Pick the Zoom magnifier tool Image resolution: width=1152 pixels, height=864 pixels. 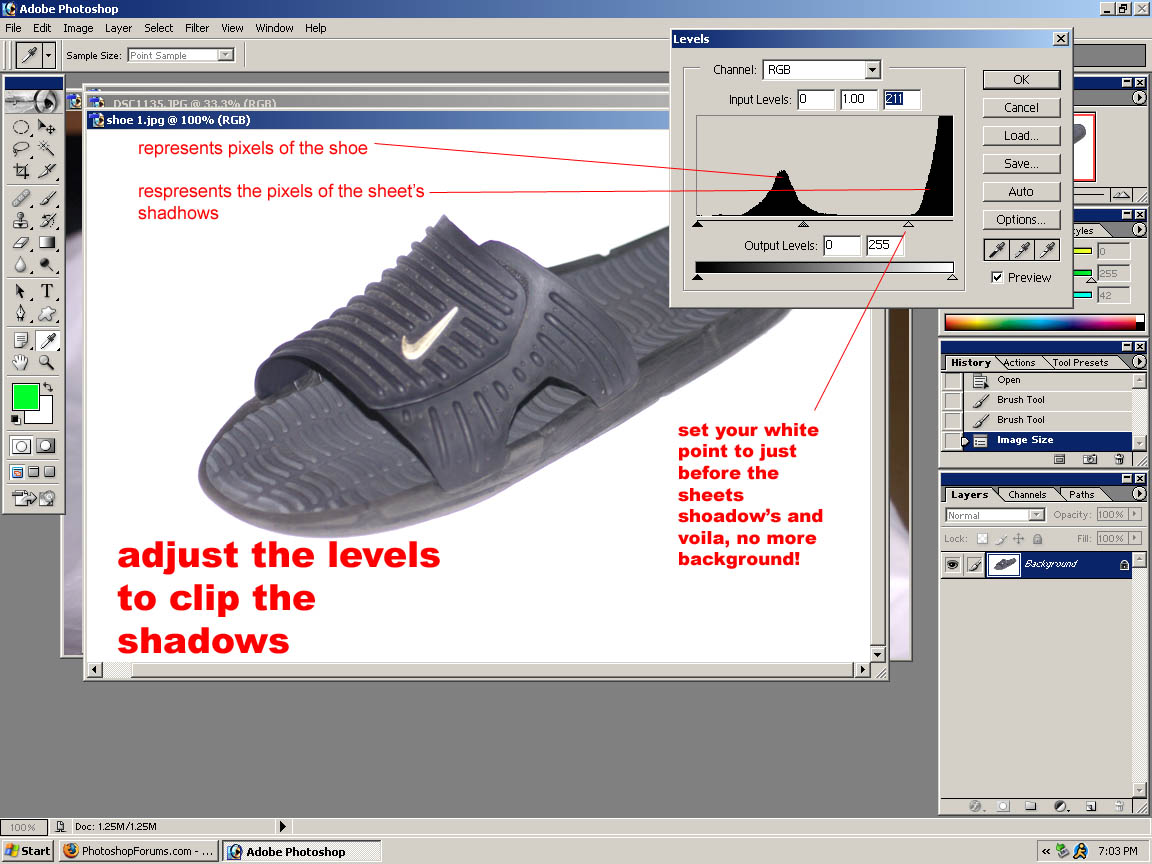(46, 362)
